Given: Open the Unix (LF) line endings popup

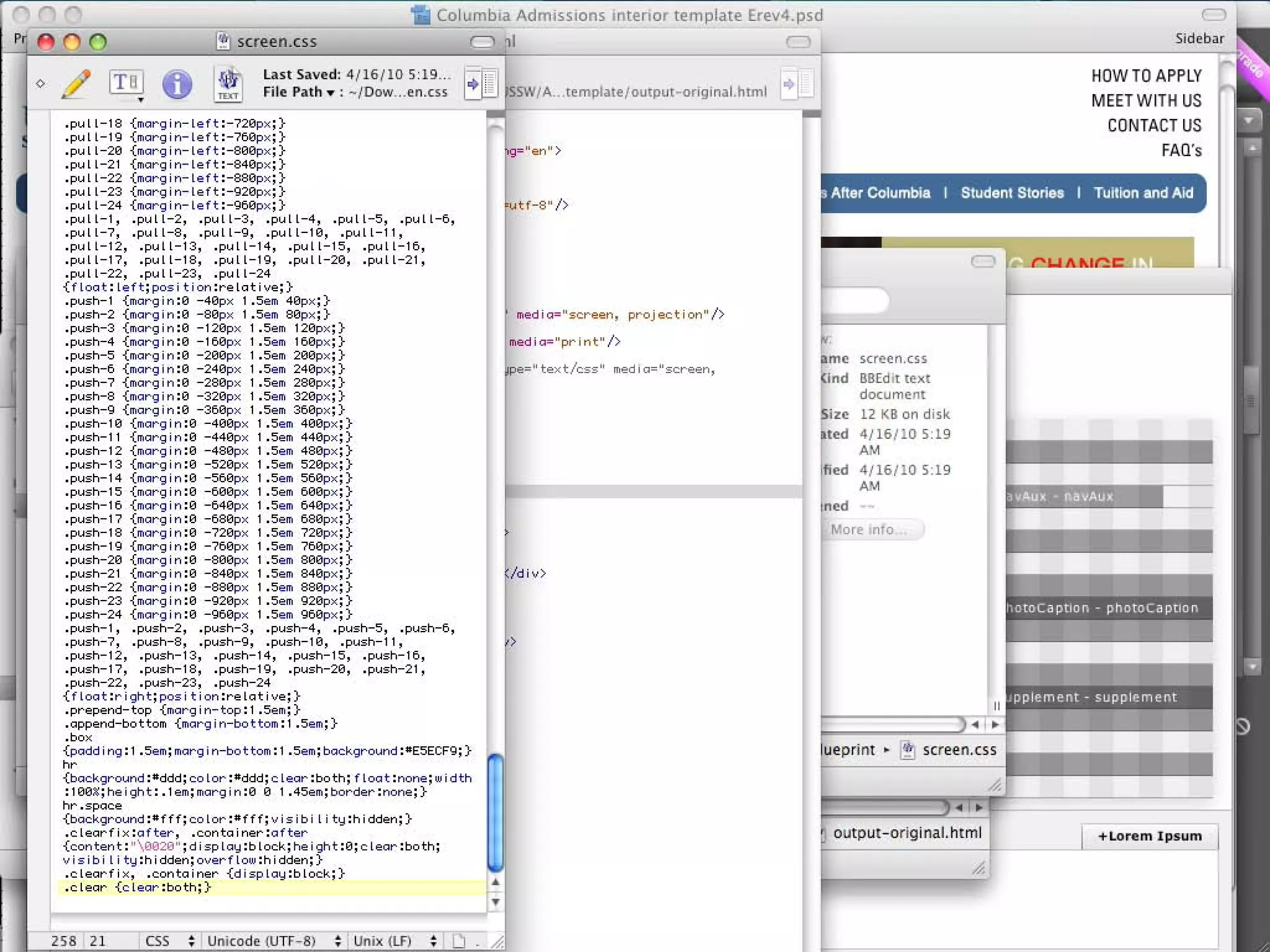Looking at the screenshot, I should point(396,941).
